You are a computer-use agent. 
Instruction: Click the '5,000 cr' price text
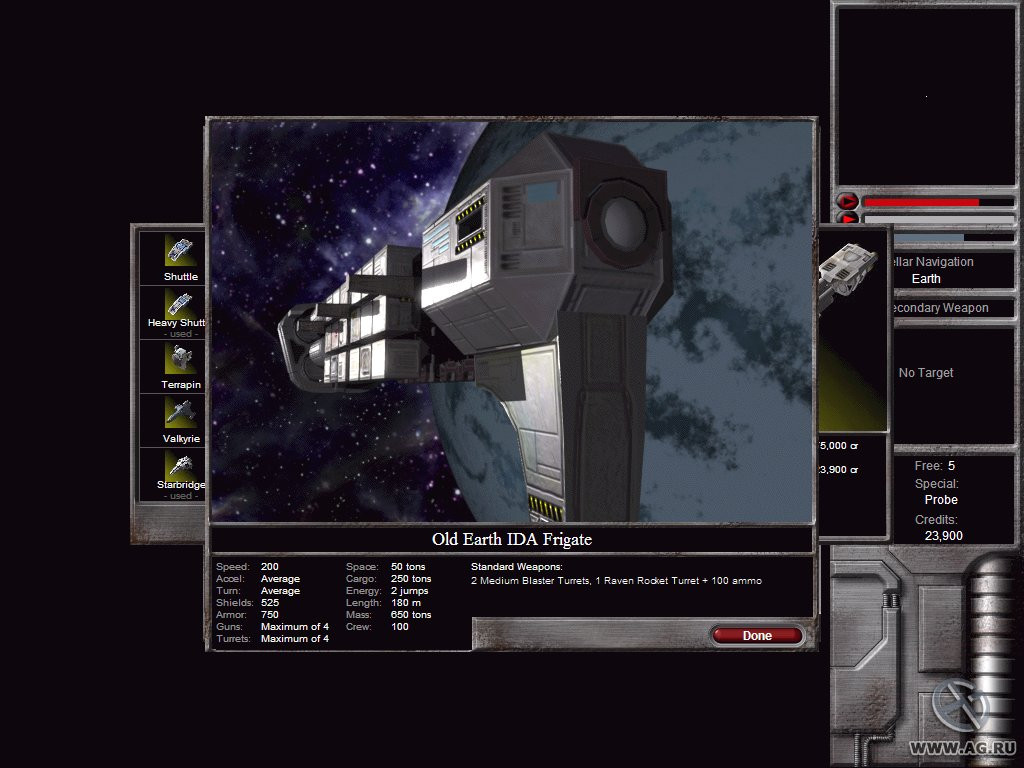(x=839, y=446)
